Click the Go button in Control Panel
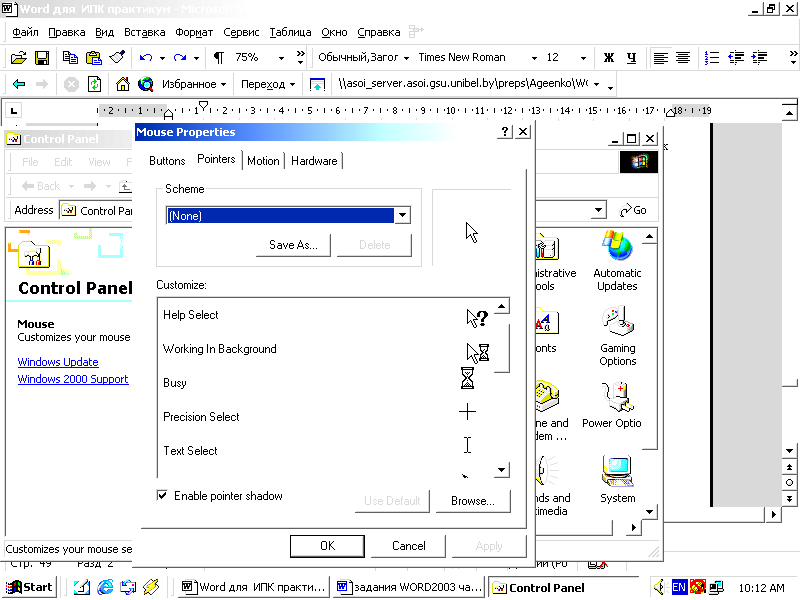The image size is (800, 600). point(633,210)
